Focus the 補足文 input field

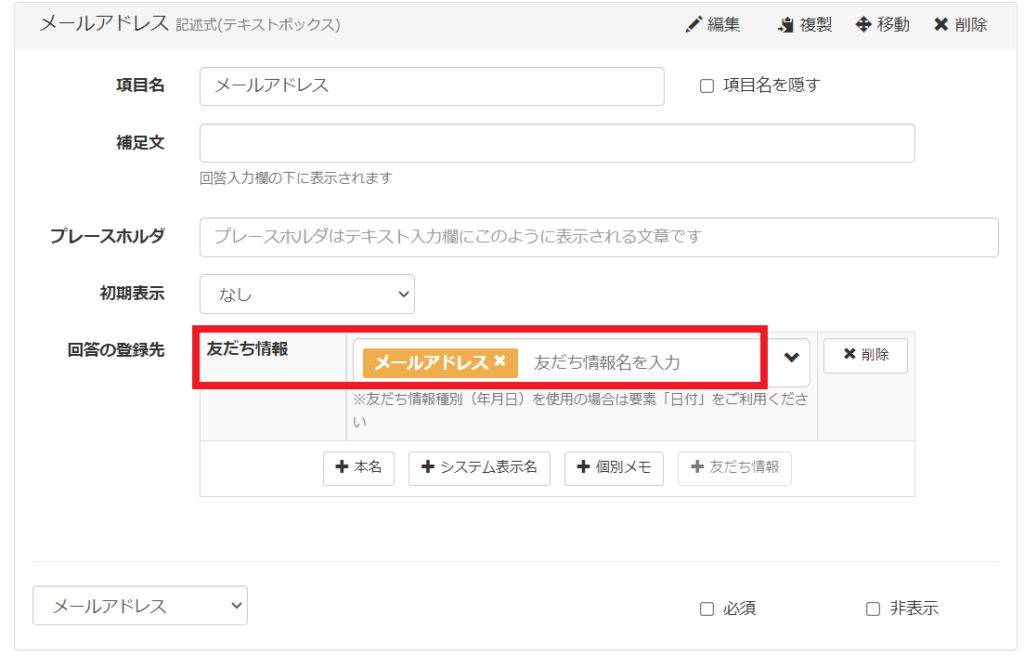pyautogui.click(x=557, y=143)
